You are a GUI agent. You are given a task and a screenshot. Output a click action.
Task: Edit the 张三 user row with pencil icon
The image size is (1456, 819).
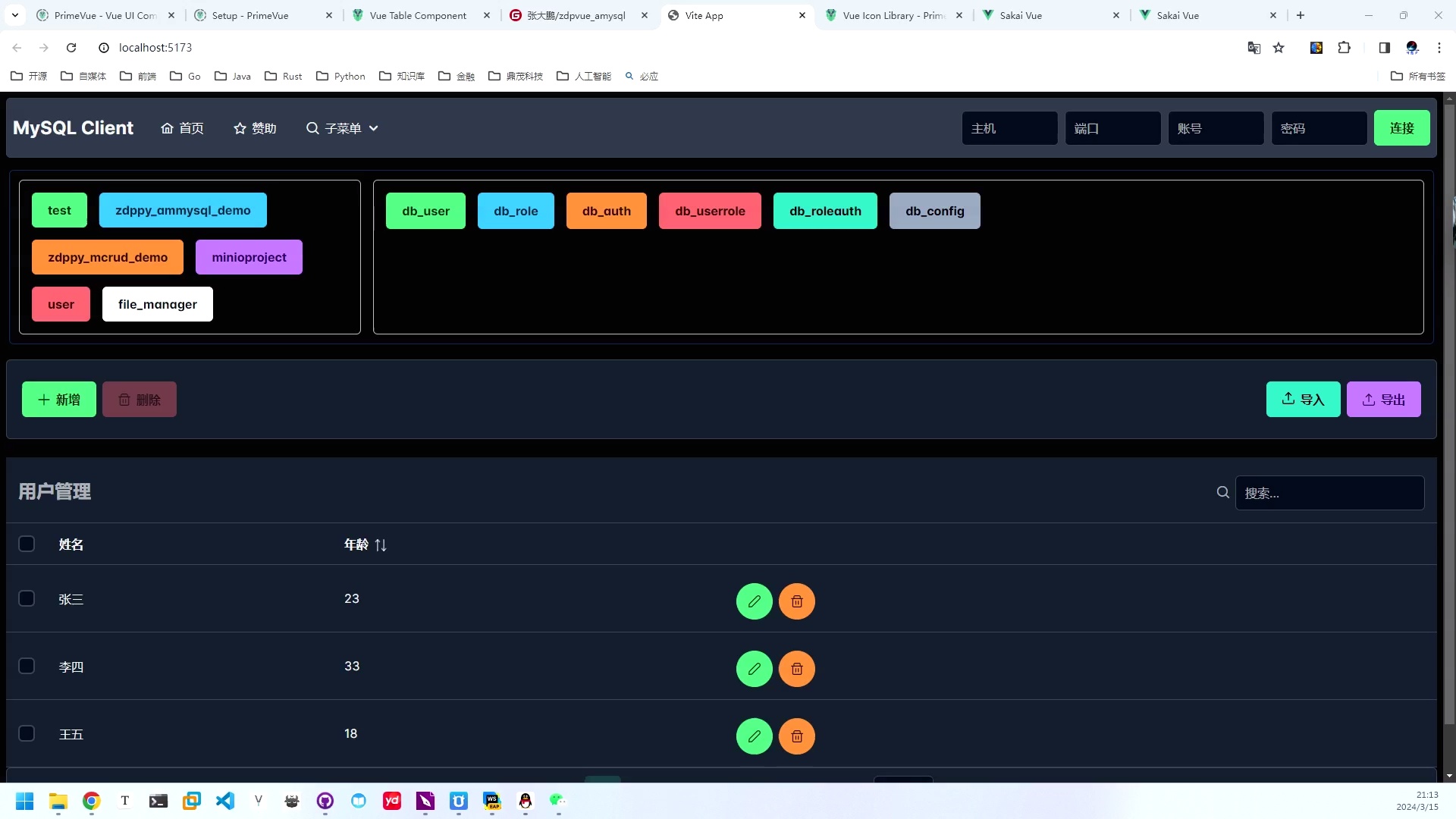pos(754,601)
